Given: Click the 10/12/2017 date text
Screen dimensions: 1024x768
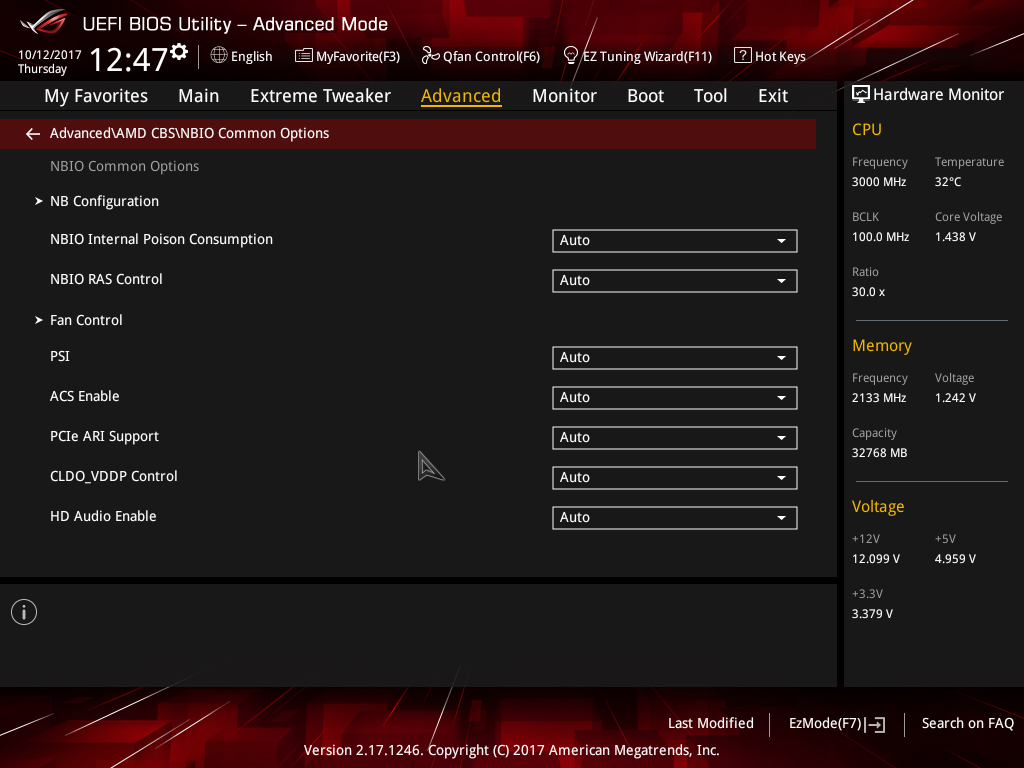Looking at the screenshot, I should click(x=50, y=55).
